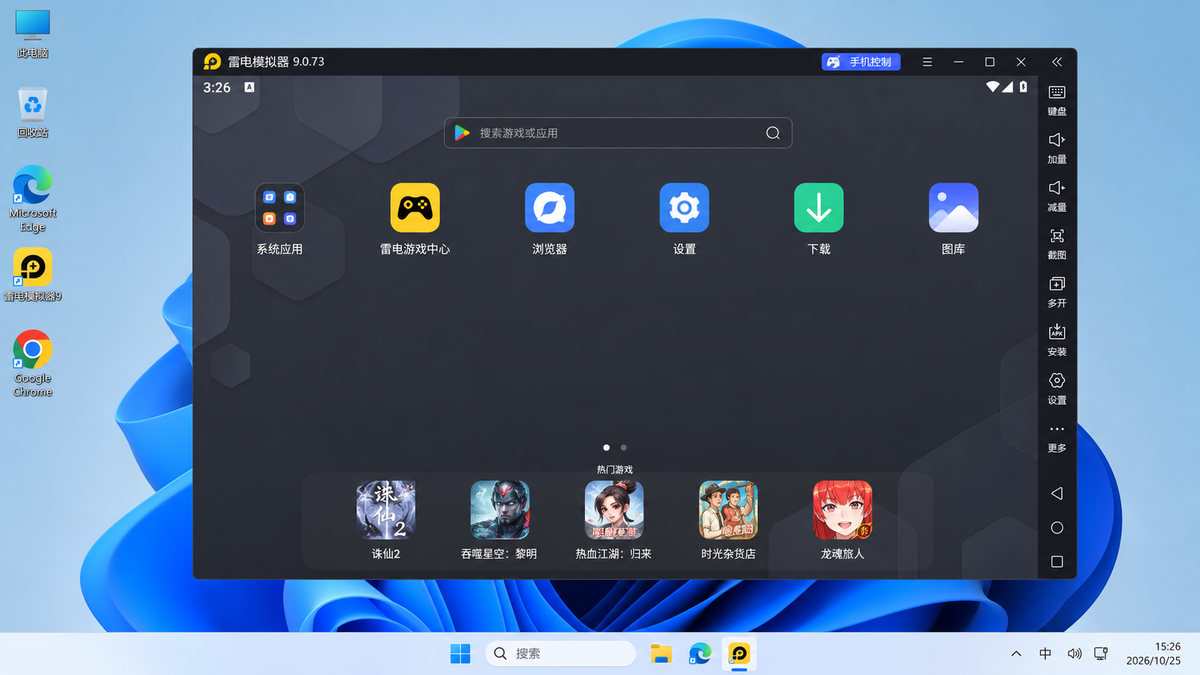Click the 手机控制 button
The image size is (1200, 675).
[x=861, y=62]
